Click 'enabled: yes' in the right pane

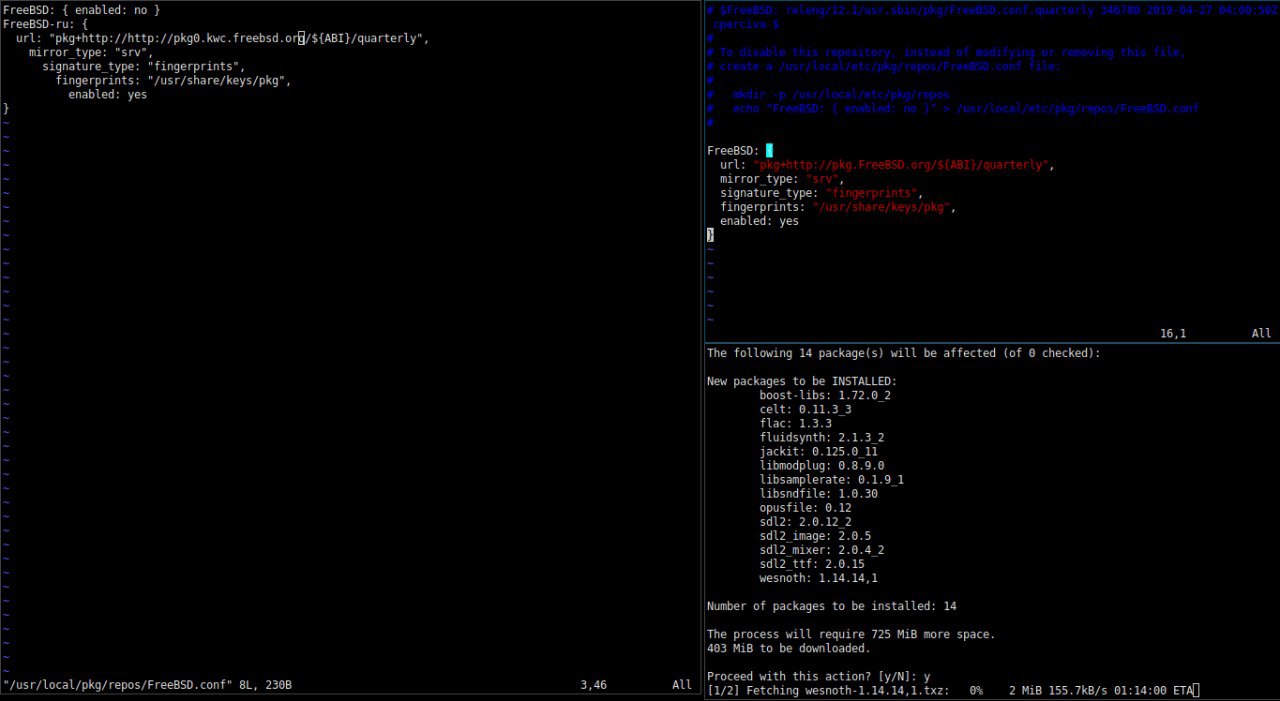click(759, 220)
